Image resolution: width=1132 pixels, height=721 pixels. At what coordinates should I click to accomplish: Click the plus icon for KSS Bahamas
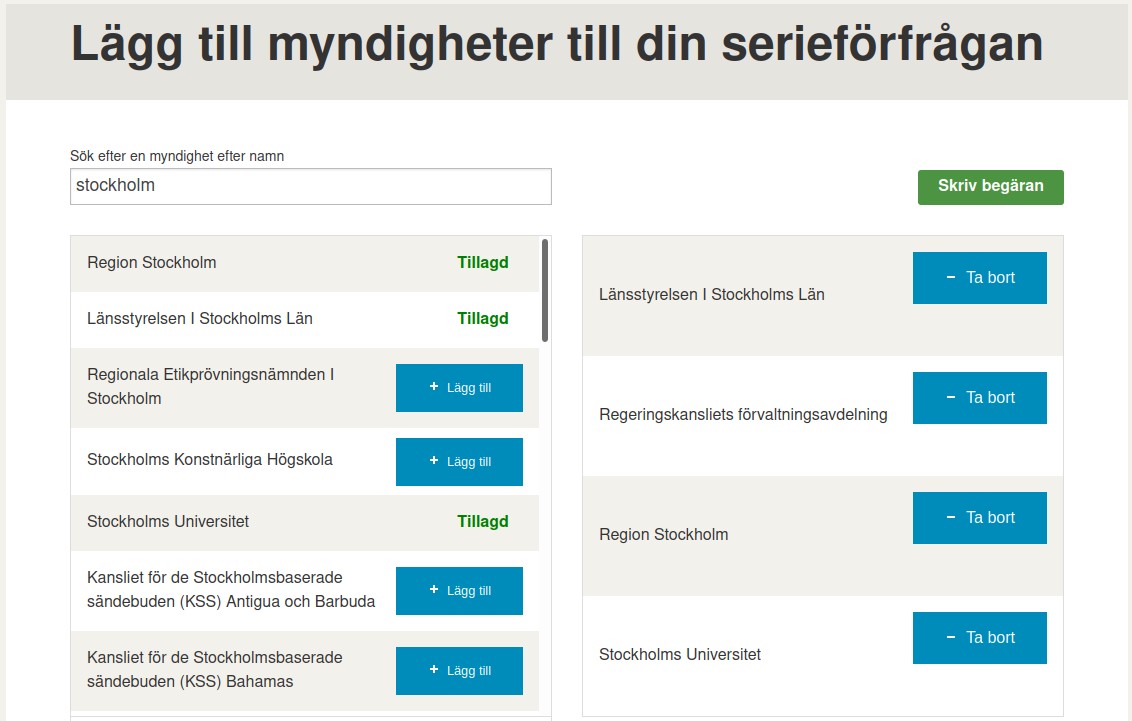pos(434,669)
